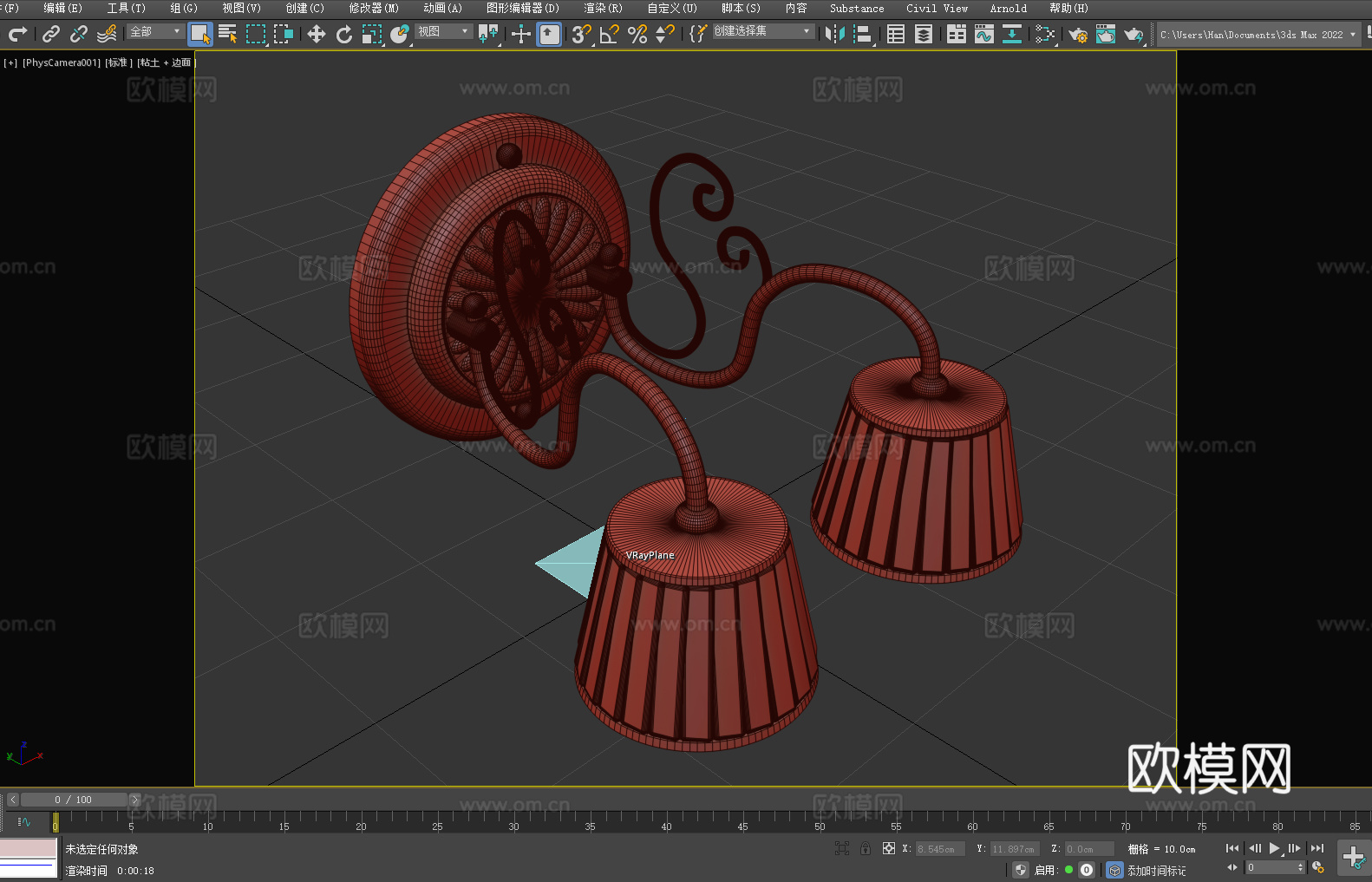Click the [粘土 + 边面] viewport label
This screenshot has height=882, width=1372.
166,62
